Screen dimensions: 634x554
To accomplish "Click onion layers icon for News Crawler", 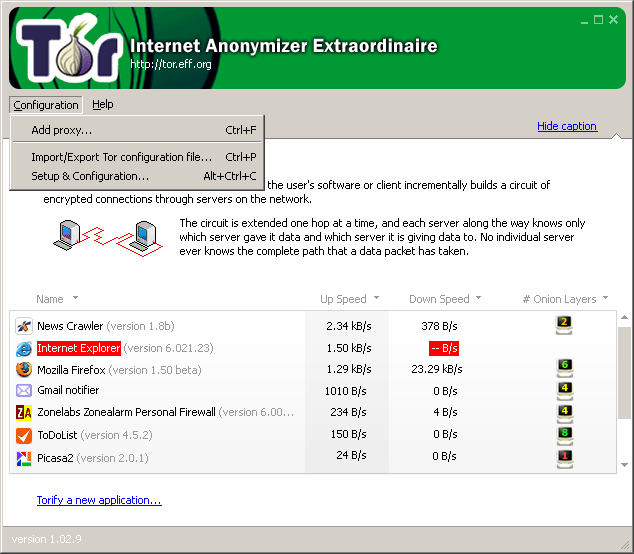I will [x=564, y=323].
